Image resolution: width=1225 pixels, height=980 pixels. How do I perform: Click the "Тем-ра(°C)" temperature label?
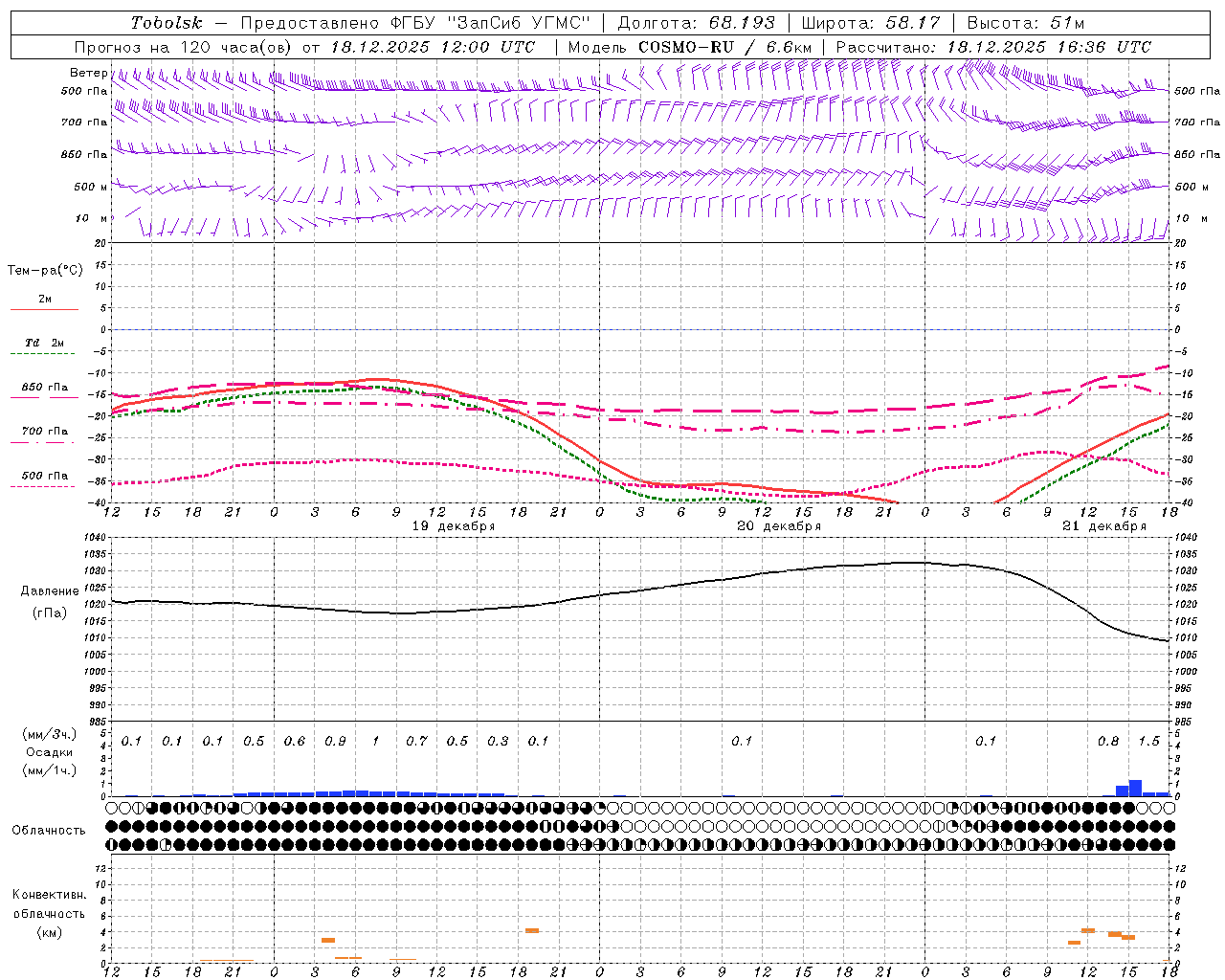coord(45,271)
